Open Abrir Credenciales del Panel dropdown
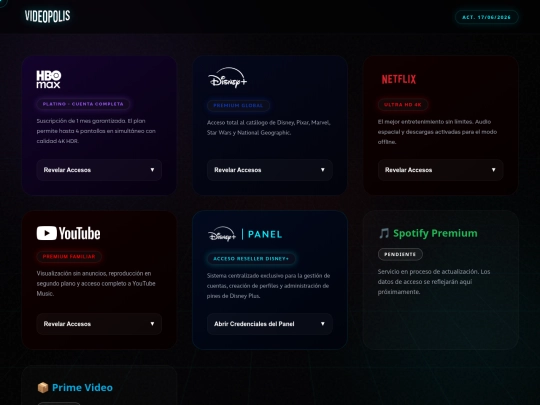This screenshot has width=540, height=405. click(270, 324)
